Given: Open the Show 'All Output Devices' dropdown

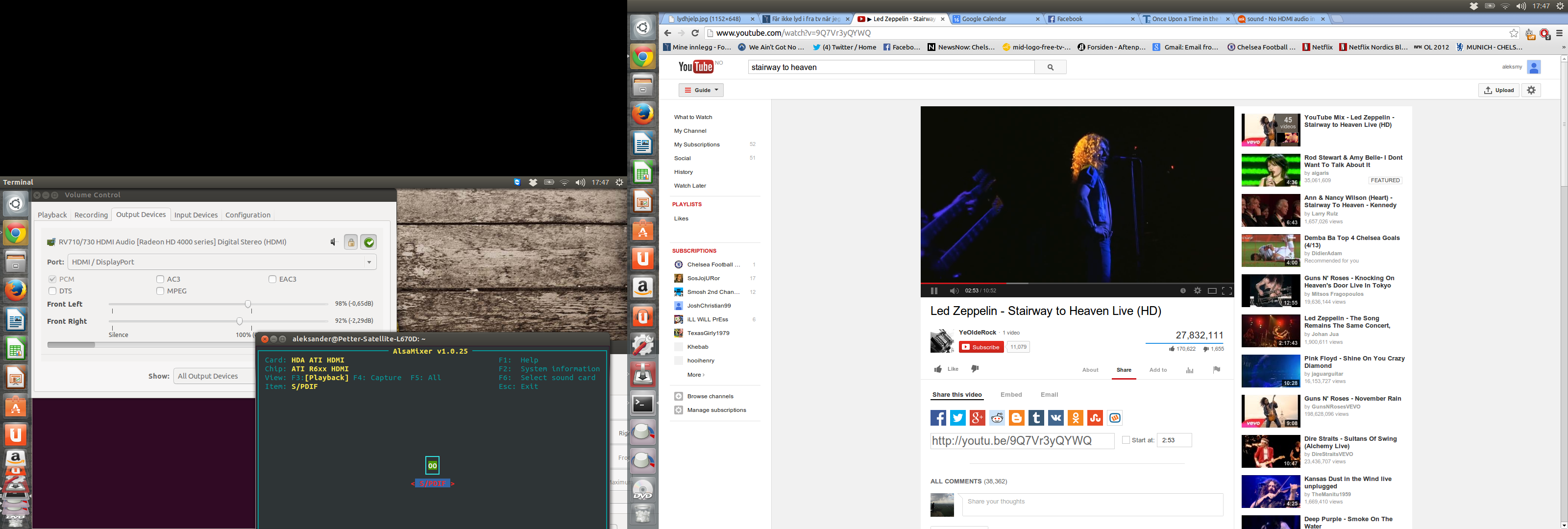Looking at the screenshot, I should (214, 376).
